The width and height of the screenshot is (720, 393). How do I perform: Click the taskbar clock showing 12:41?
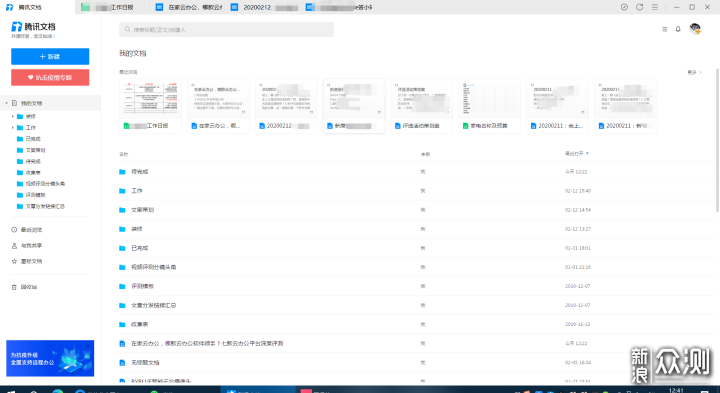[676, 390]
